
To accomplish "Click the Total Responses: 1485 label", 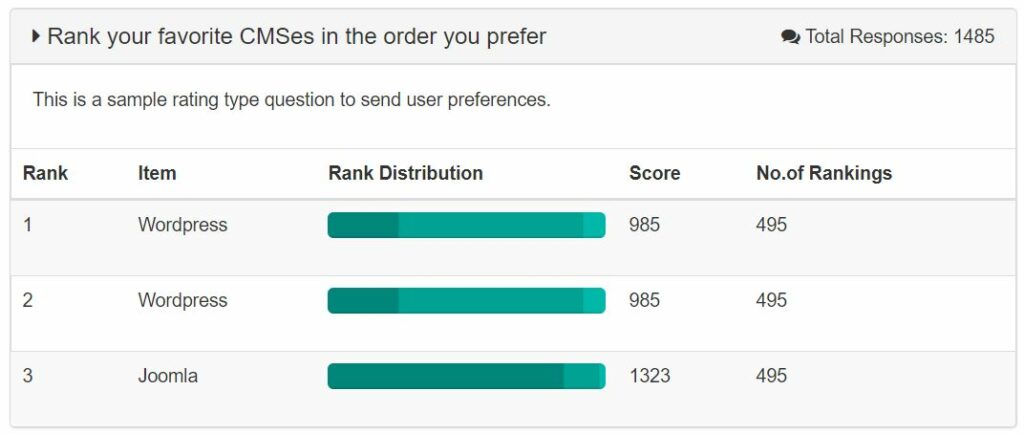I will click(x=900, y=37).
